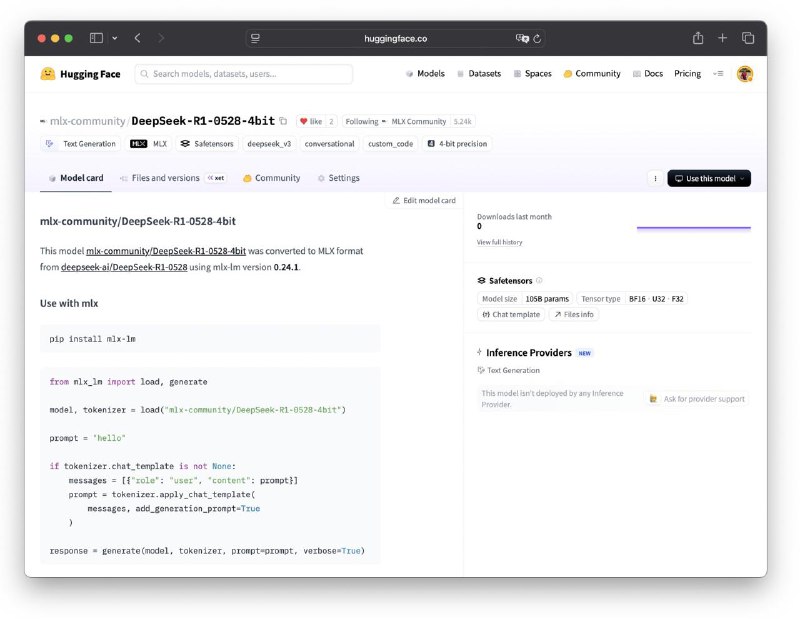The height and width of the screenshot is (619, 800).
Task: Switch to the Community tab
Action: [x=271, y=178]
